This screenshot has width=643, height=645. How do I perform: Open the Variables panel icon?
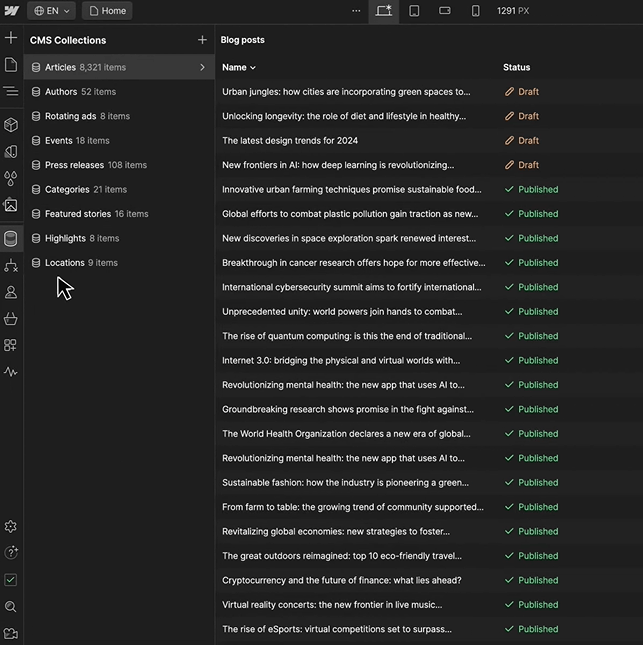[x=11, y=152]
